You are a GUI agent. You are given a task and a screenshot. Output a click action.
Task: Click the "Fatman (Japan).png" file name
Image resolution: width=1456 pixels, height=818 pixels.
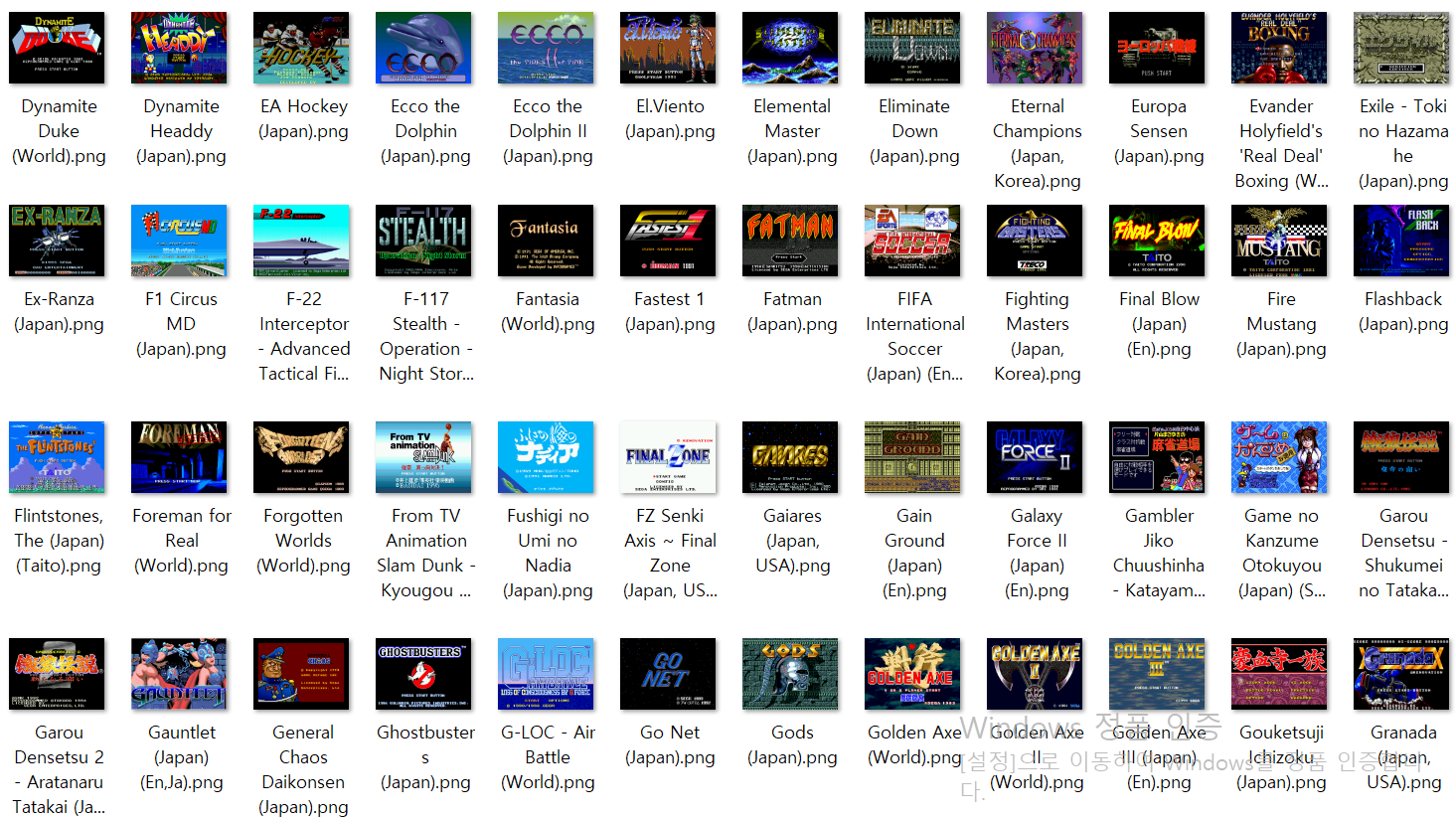[x=792, y=311]
